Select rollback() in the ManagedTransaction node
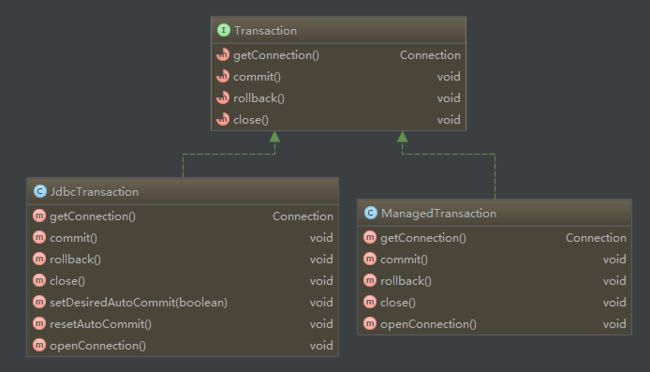This screenshot has width=650, height=372. pos(406,281)
